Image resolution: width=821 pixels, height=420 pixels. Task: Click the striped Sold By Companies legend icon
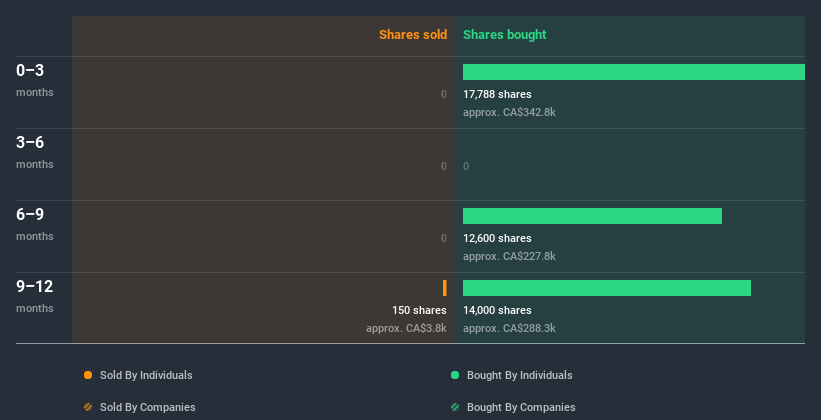point(88,407)
